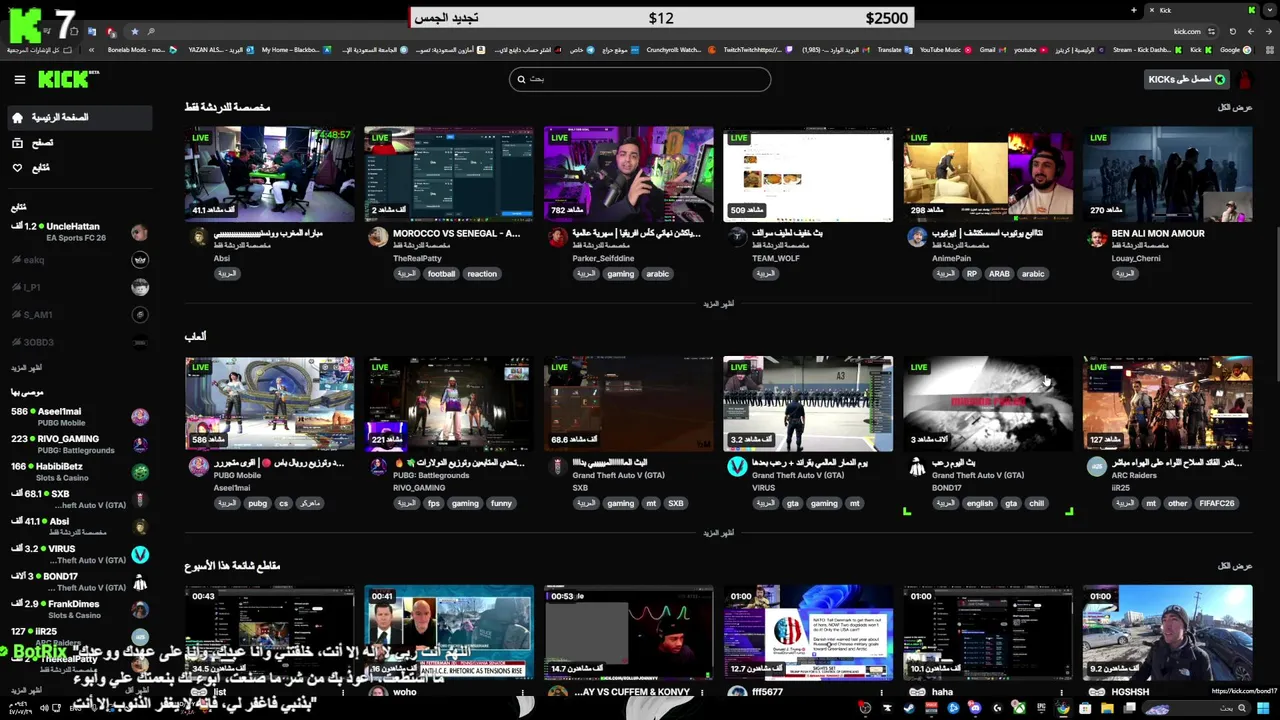The image size is (1280, 720).
Task: Open TEAM_WOLF stream thumbnail
Action: 808,174
